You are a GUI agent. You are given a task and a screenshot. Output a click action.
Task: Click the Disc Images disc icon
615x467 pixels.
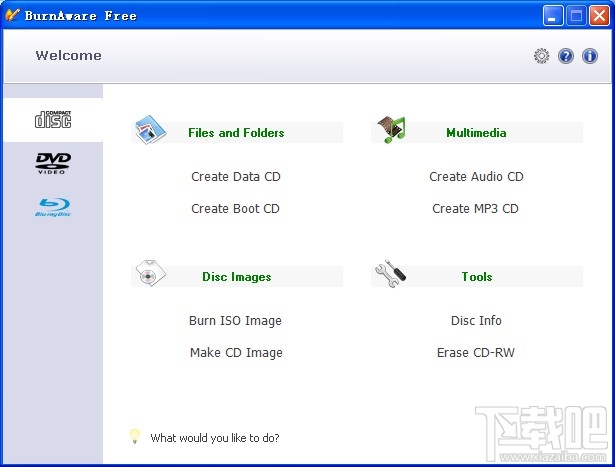coord(151,273)
